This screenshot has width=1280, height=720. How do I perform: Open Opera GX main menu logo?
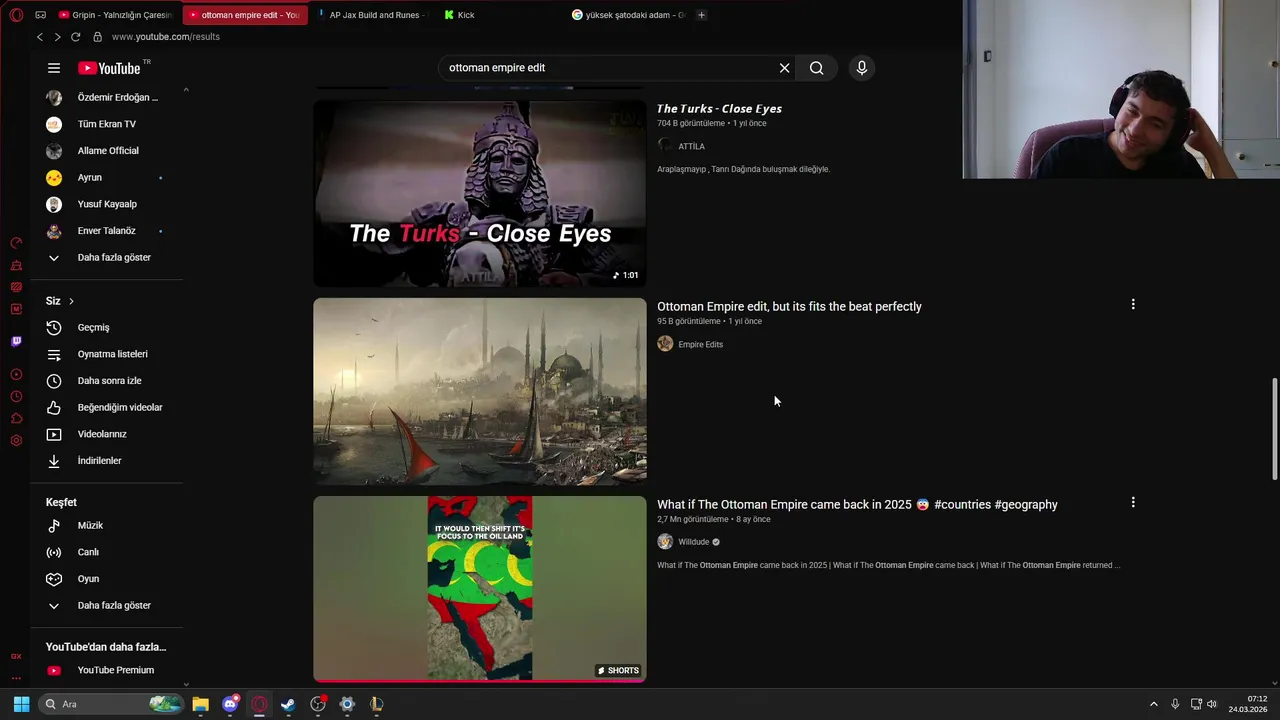(x=16, y=15)
